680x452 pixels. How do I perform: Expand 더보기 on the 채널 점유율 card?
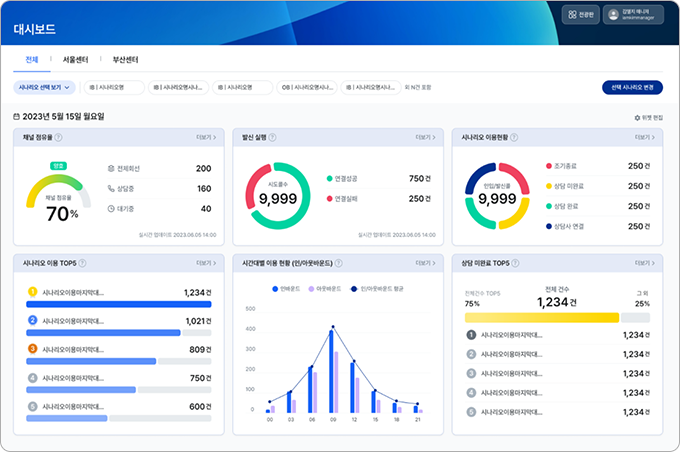205,137
